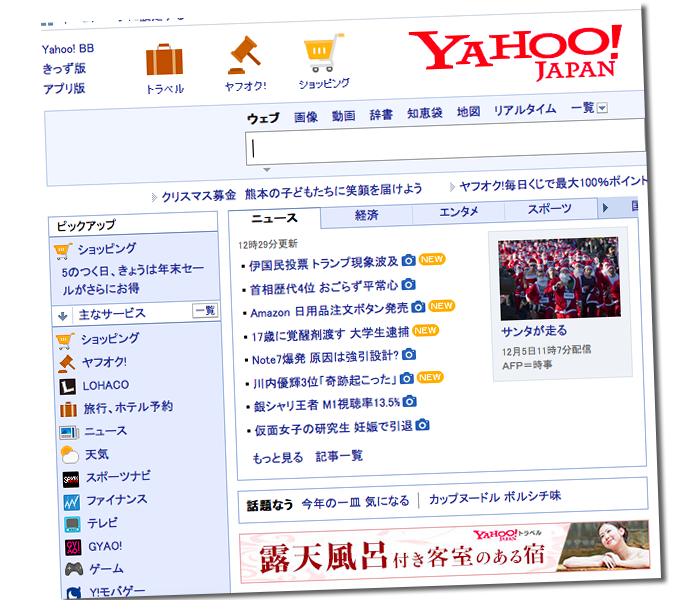Click camera icon beside Note7爆発 headline

coord(409,354)
